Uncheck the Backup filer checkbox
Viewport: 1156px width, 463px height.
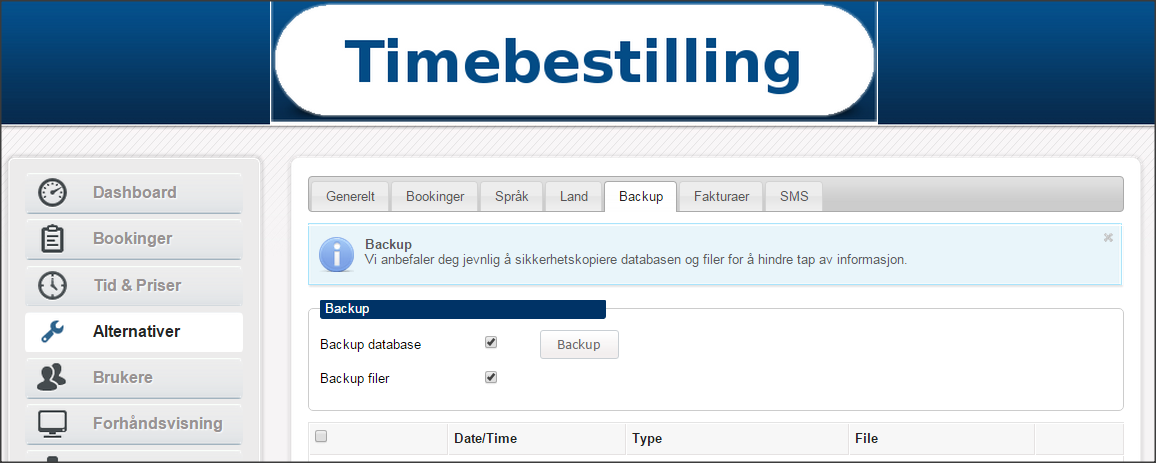pyautogui.click(x=491, y=377)
